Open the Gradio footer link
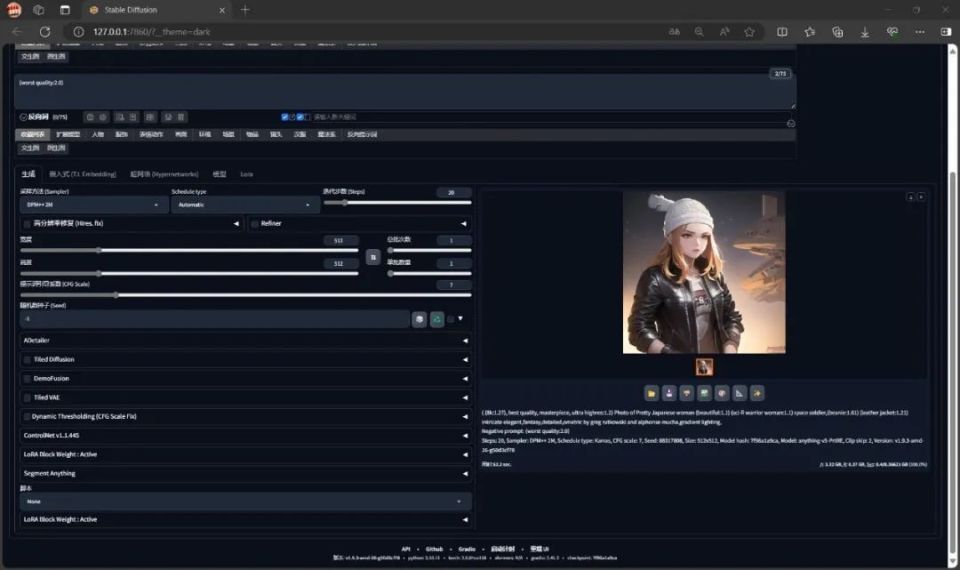Viewport: 960px width, 570px height. tap(467, 549)
